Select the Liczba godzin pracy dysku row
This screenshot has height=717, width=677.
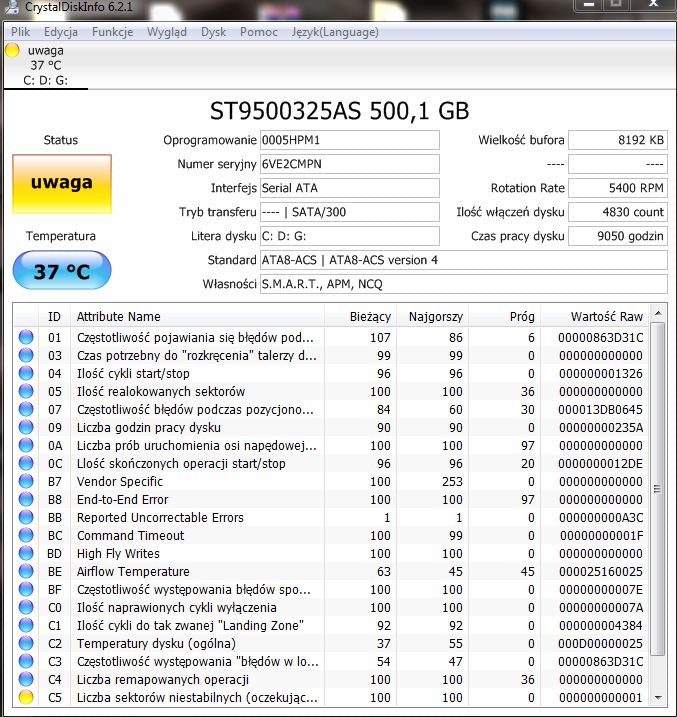(331, 427)
